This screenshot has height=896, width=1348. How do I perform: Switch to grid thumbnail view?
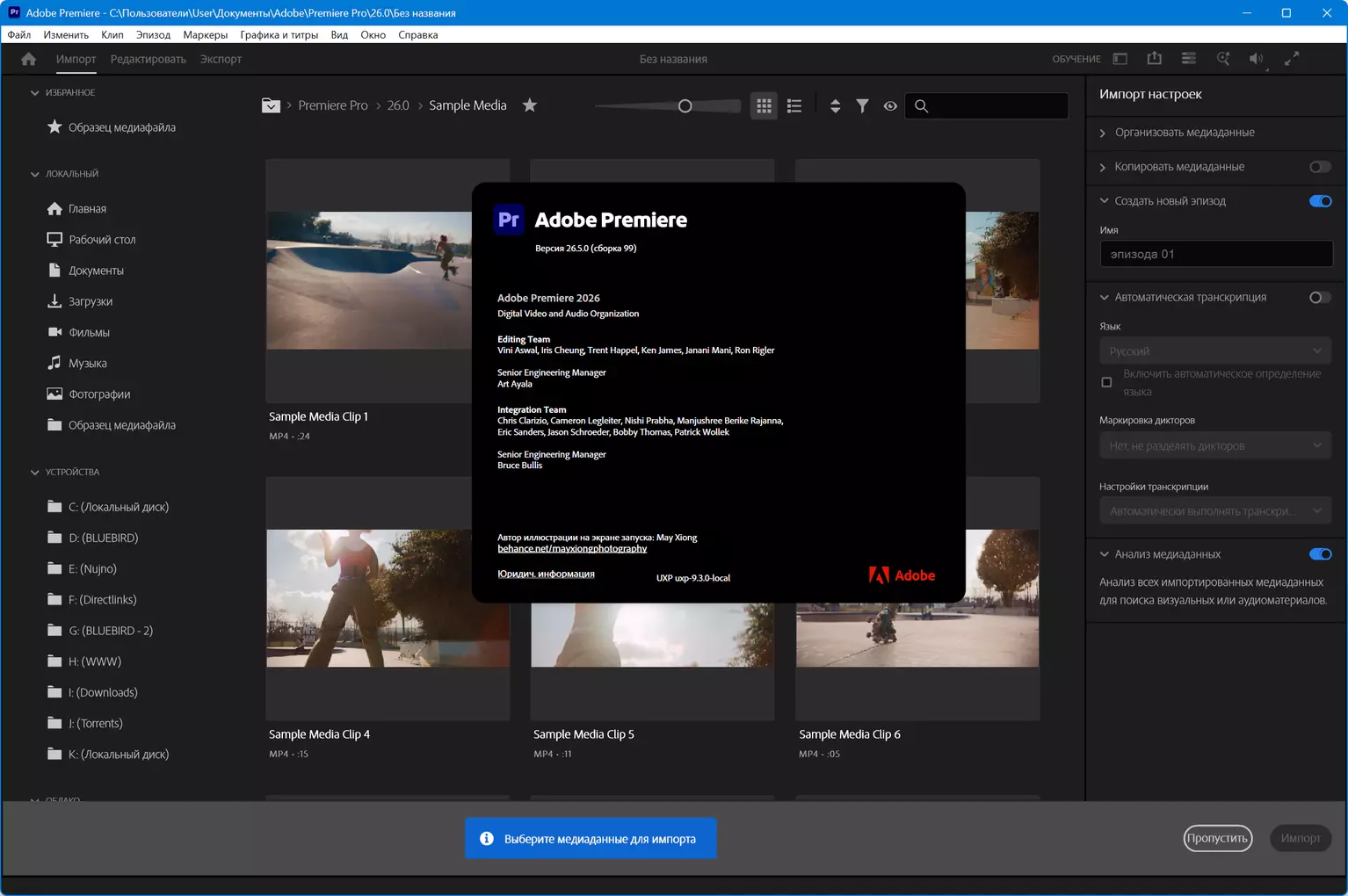(765, 105)
